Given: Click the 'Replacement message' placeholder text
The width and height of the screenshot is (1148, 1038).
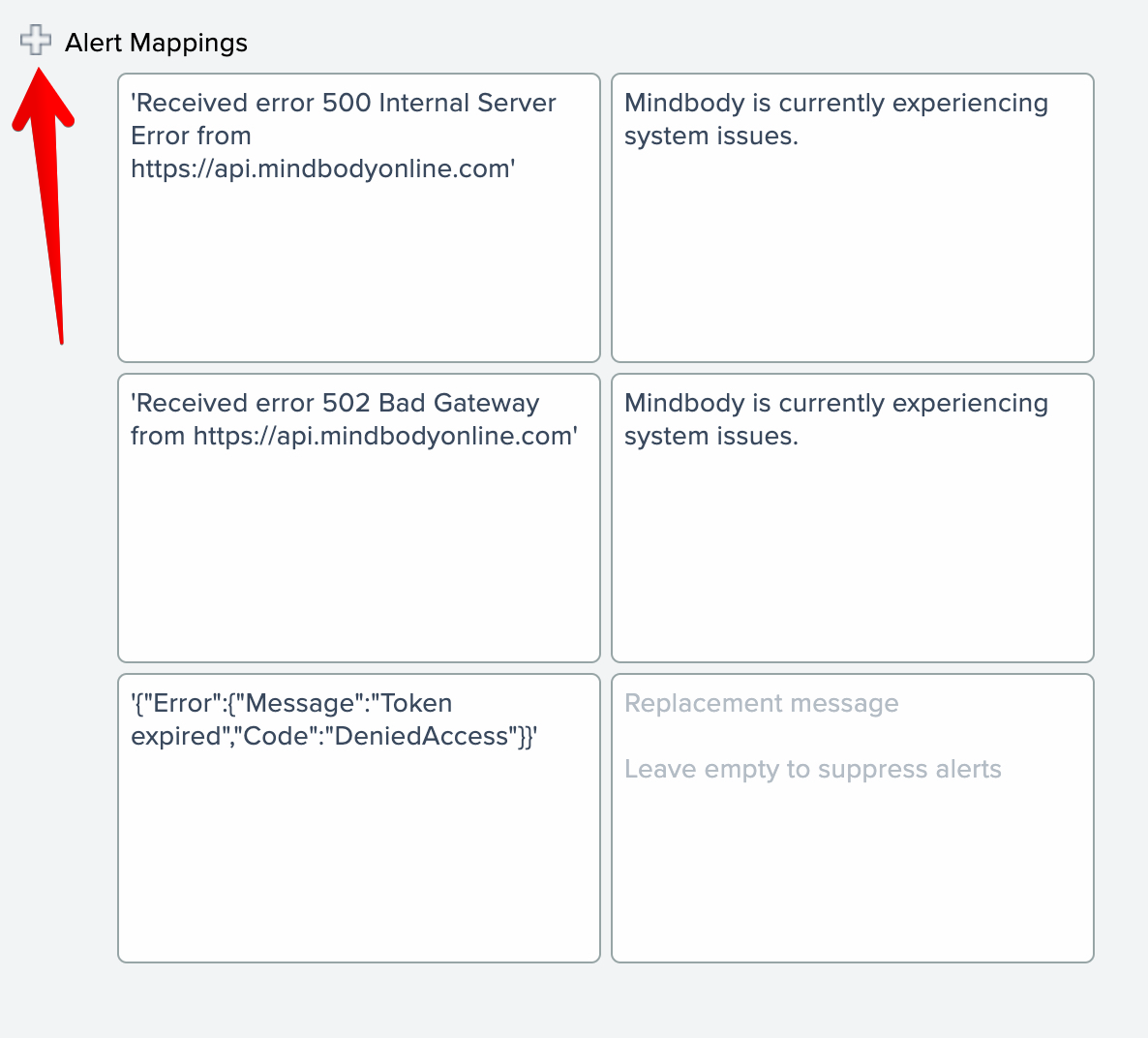Looking at the screenshot, I should click(761, 704).
